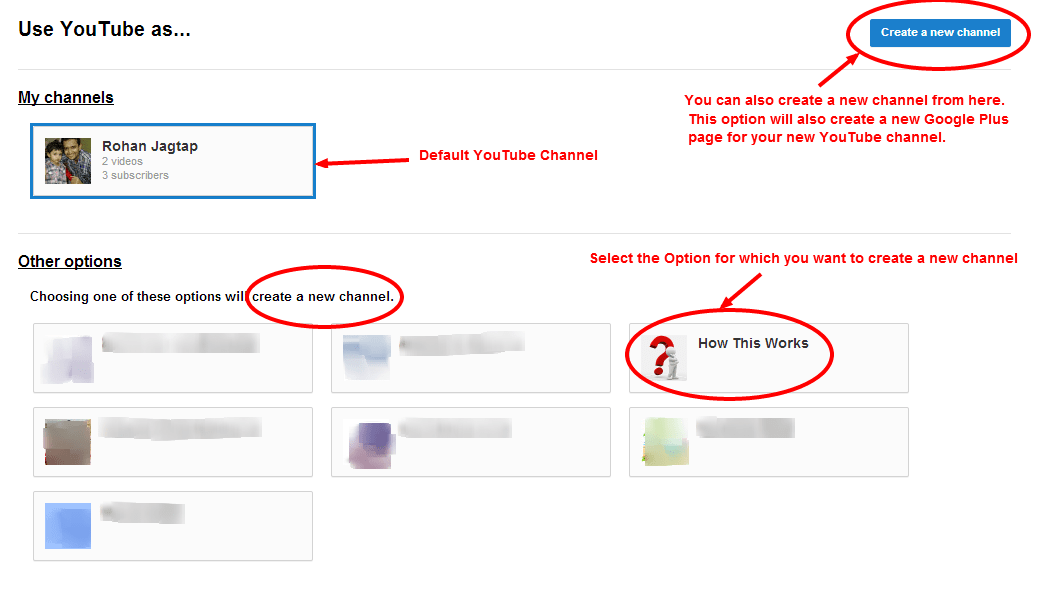Choose the How This Works option
1039x594 pixels.
pyautogui.click(x=769, y=358)
